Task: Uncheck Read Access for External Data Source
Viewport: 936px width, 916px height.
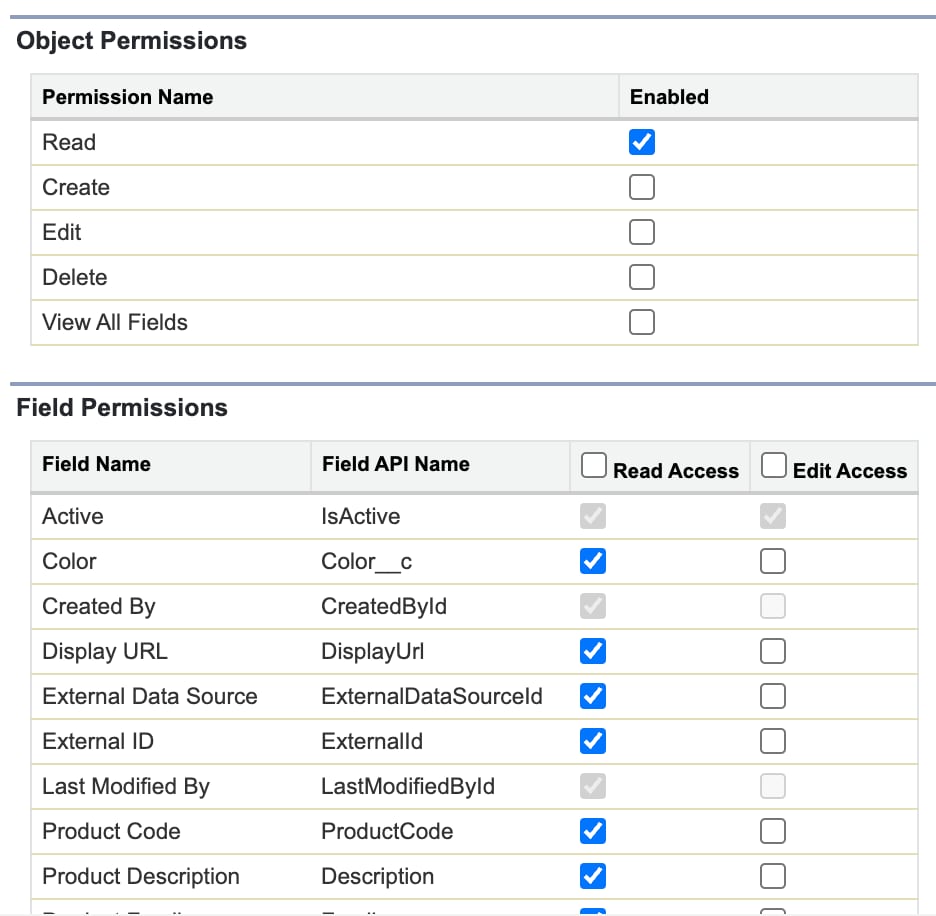Action: coord(593,696)
